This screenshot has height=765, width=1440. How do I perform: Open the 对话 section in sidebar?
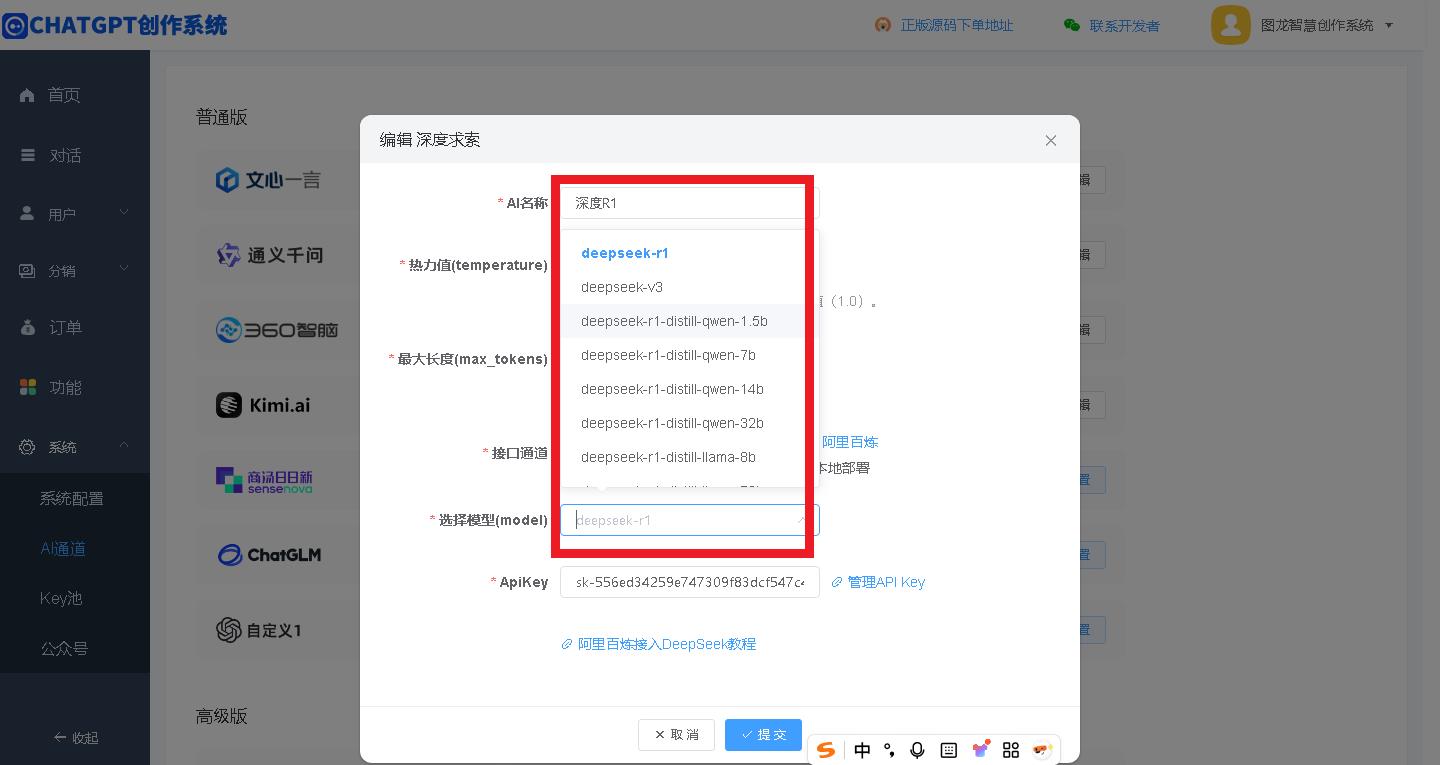tap(65, 155)
